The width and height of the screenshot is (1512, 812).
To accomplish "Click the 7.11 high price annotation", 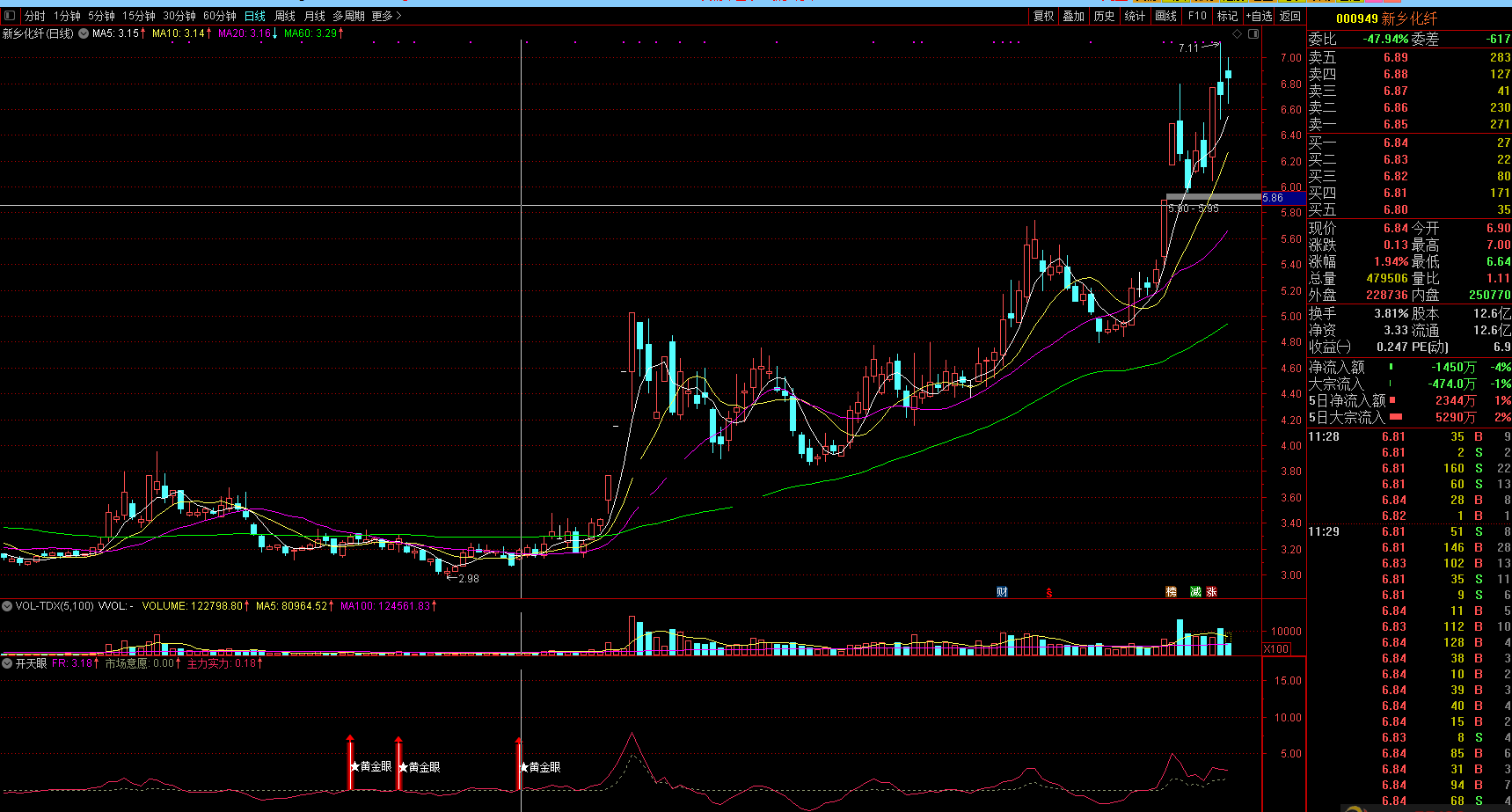I will click(x=1188, y=48).
